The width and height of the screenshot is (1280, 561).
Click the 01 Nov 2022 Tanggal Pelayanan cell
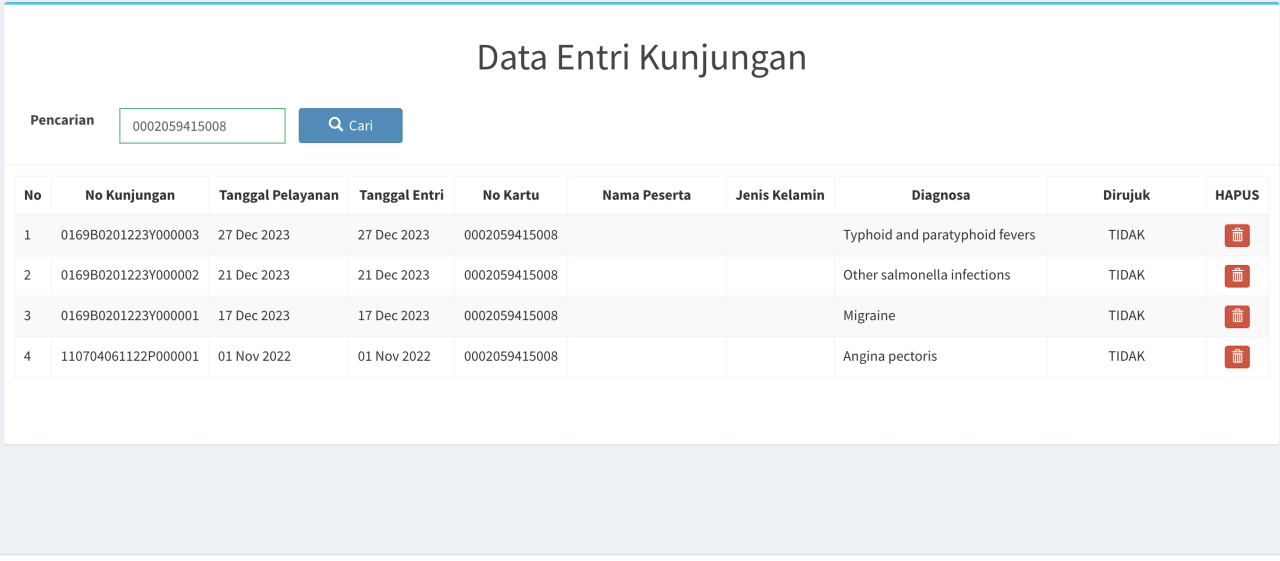coord(254,356)
